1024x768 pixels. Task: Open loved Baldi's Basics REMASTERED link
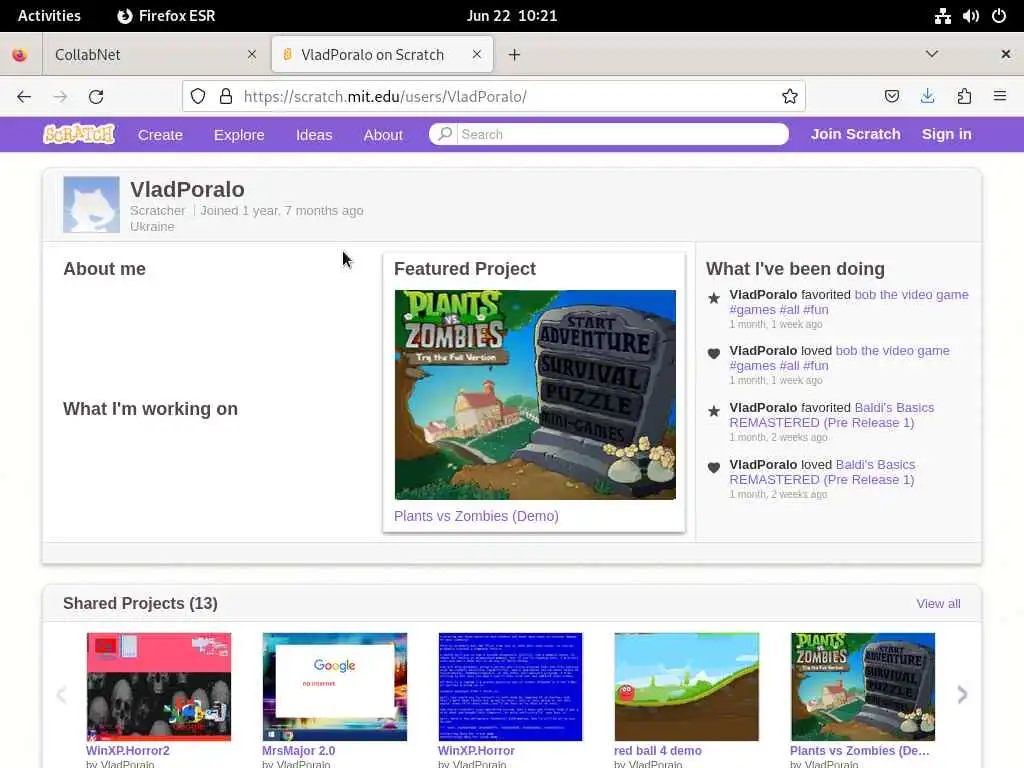tap(822, 472)
